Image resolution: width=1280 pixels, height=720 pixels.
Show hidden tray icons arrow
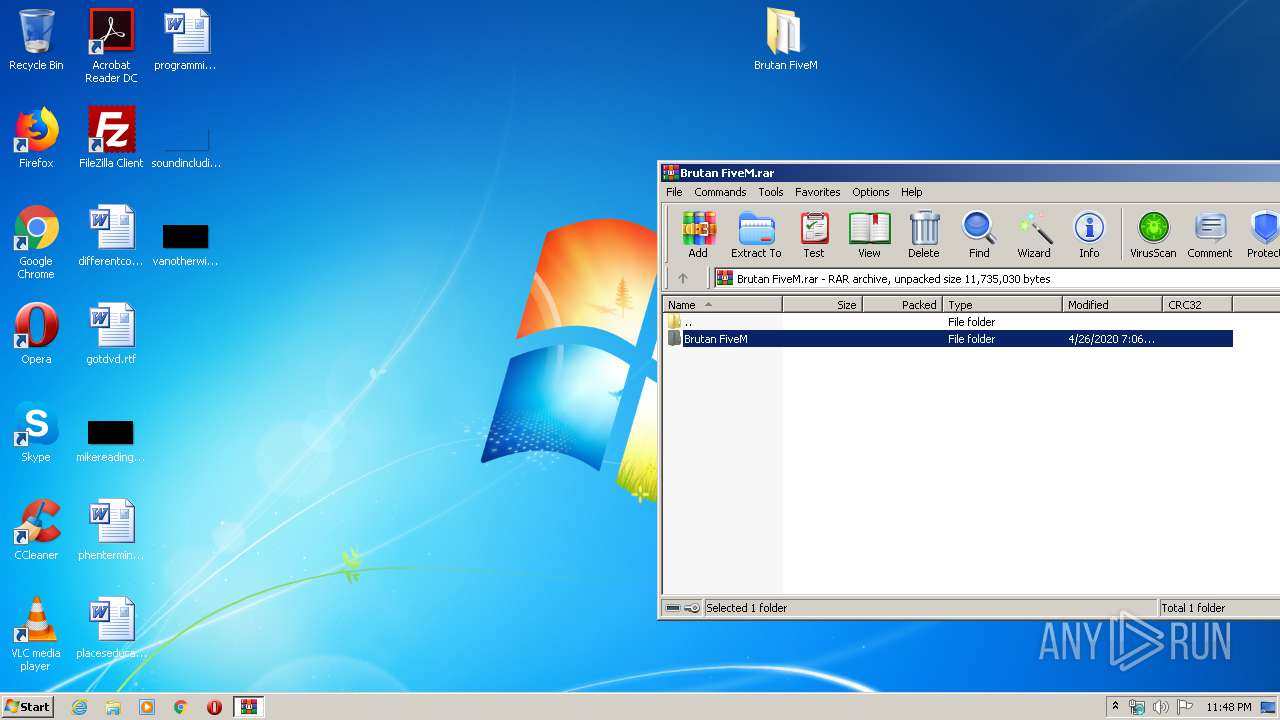pos(1115,707)
